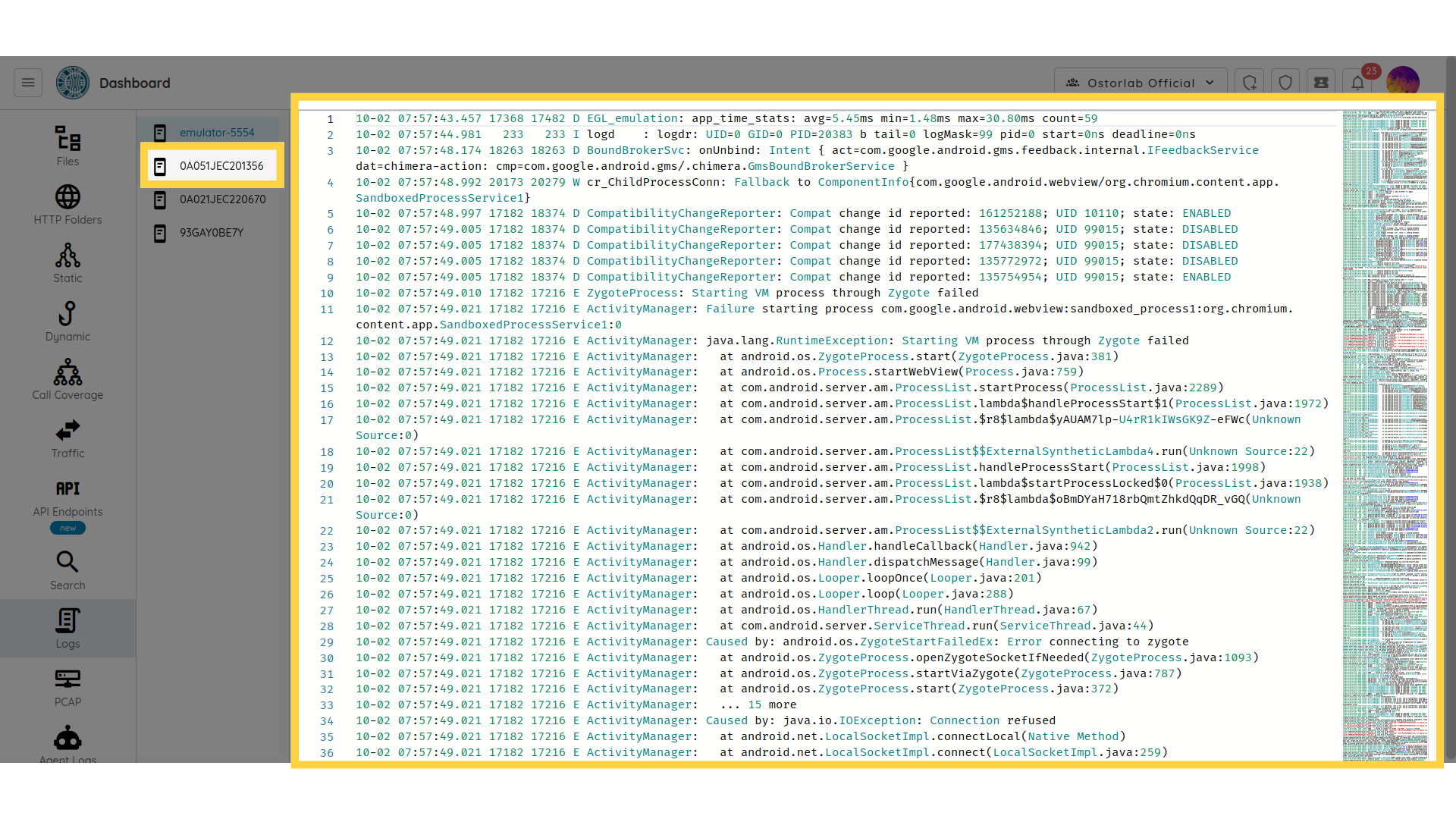Open user avatar profile menu
The width and height of the screenshot is (1456, 819).
tap(1402, 81)
